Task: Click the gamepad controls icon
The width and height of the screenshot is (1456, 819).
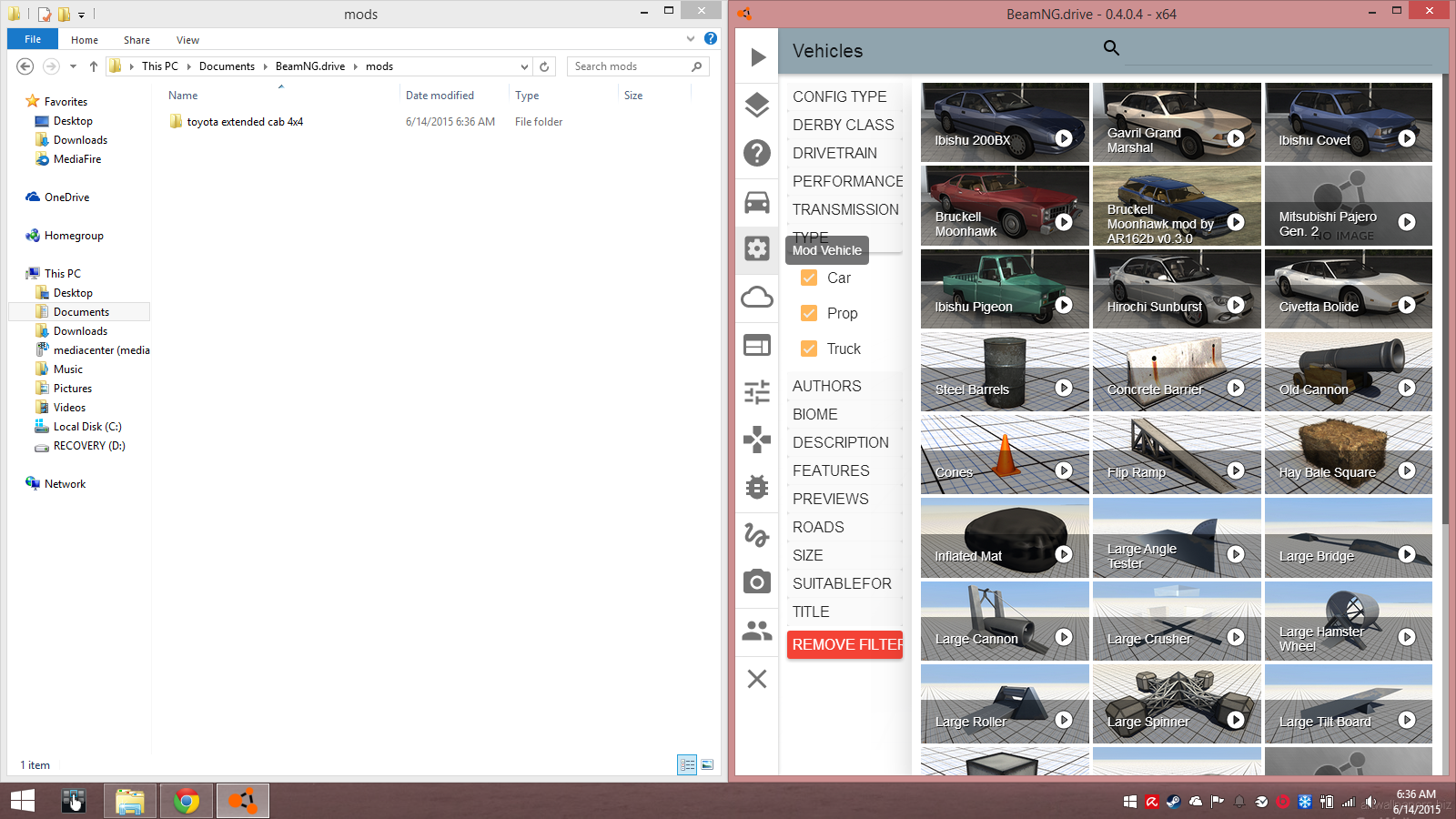Action: click(x=757, y=440)
